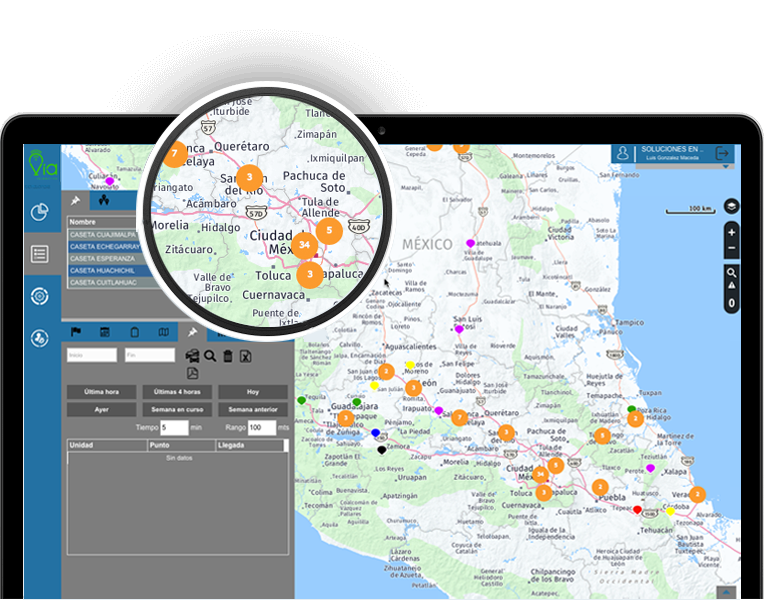The height and width of the screenshot is (600, 764).
Task: Expand the user panel dropdown arrow
Action: click(x=726, y=167)
